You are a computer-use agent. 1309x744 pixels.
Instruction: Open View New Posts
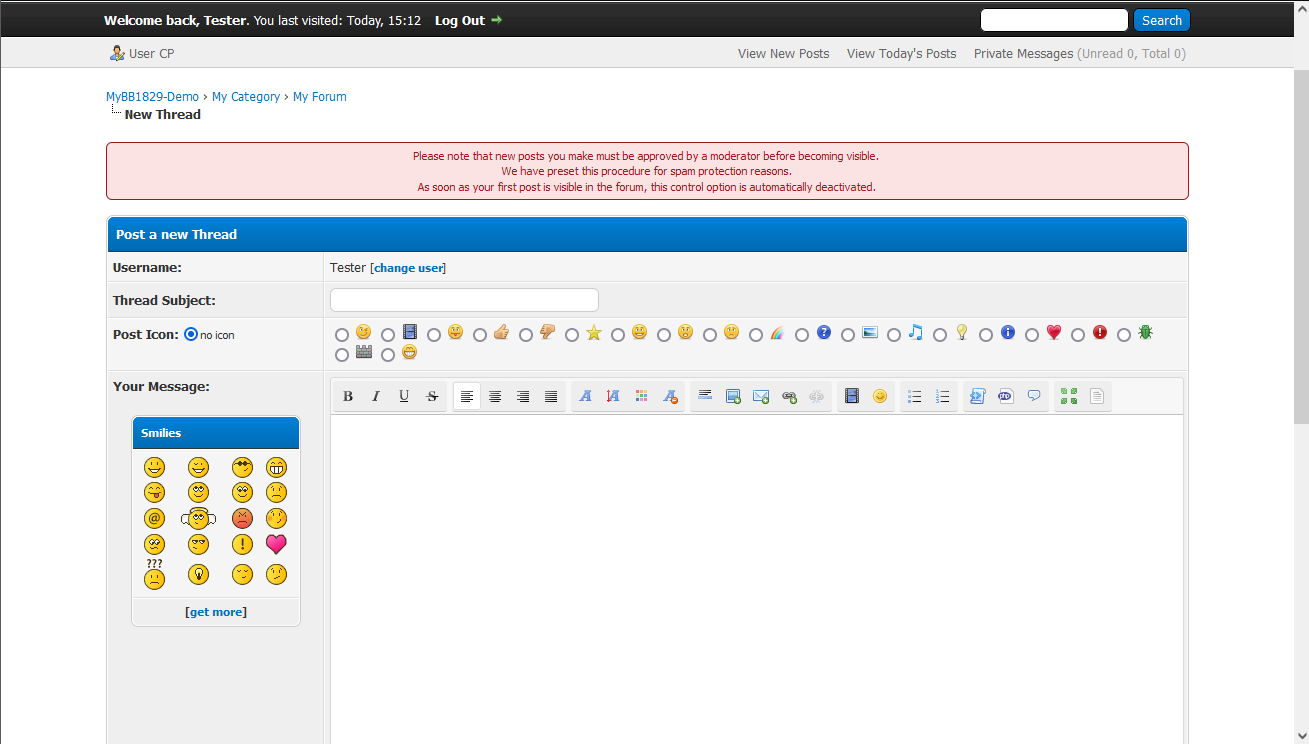(783, 54)
